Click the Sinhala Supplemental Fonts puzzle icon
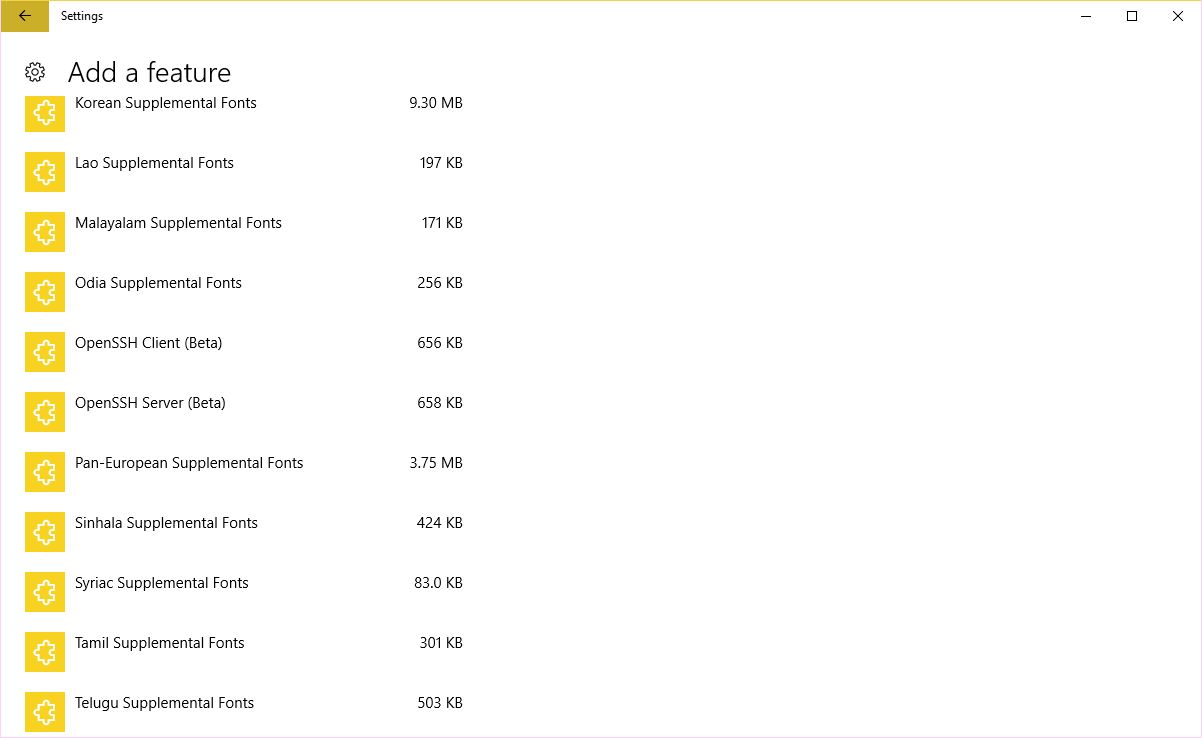Image resolution: width=1202 pixels, height=738 pixels. pyautogui.click(x=45, y=532)
